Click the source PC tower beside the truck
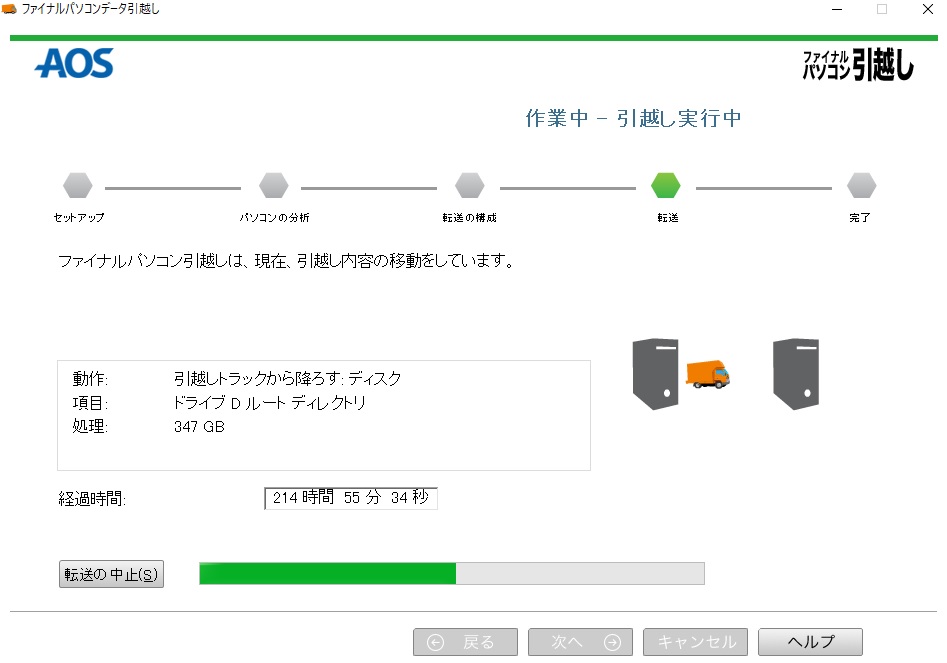This screenshot has width=947, height=663. [655, 374]
